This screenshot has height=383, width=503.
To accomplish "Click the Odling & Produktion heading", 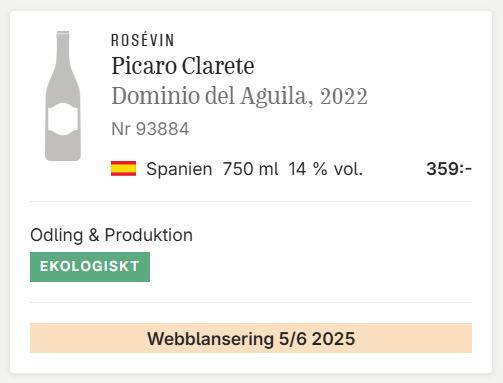I will [x=111, y=235].
